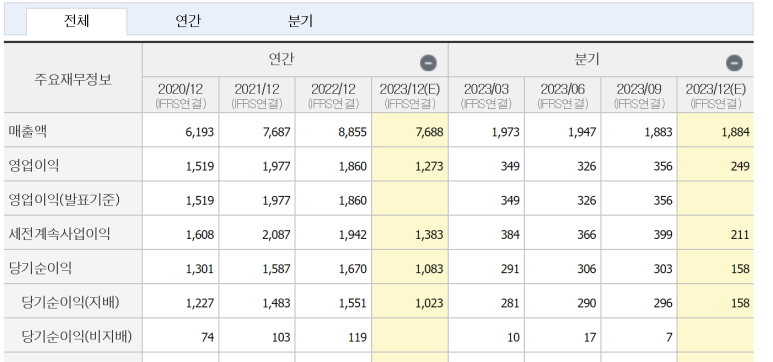The height and width of the screenshot is (362, 773).
Task: Select the 2020/12 annual column header
Action: 180,95
